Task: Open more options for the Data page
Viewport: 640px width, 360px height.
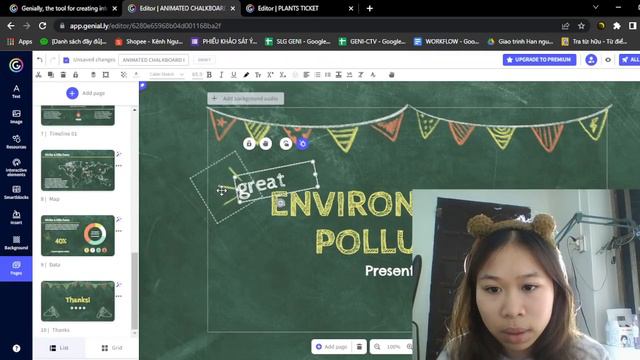Action: click(x=119, y=231)
